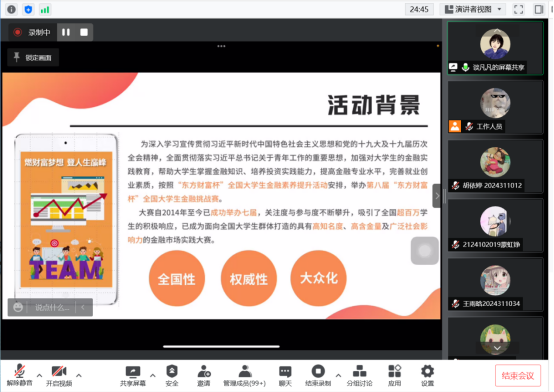Stop the recording with square button
554x392 pixels.
click(84, 32)
